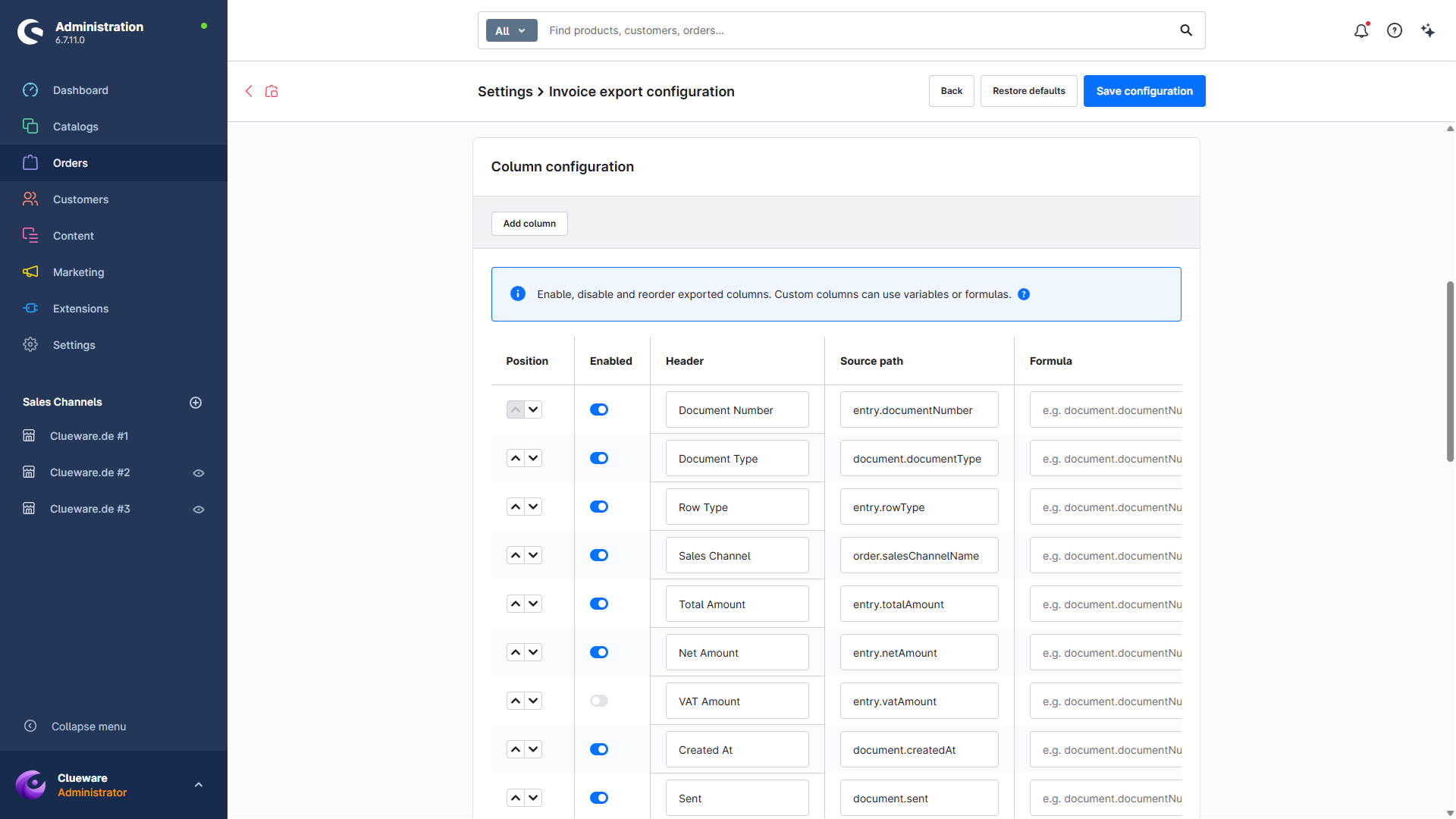Enable the VAT Amount column toggle
The image size is (1456, 819).
(x=599, y=701)
